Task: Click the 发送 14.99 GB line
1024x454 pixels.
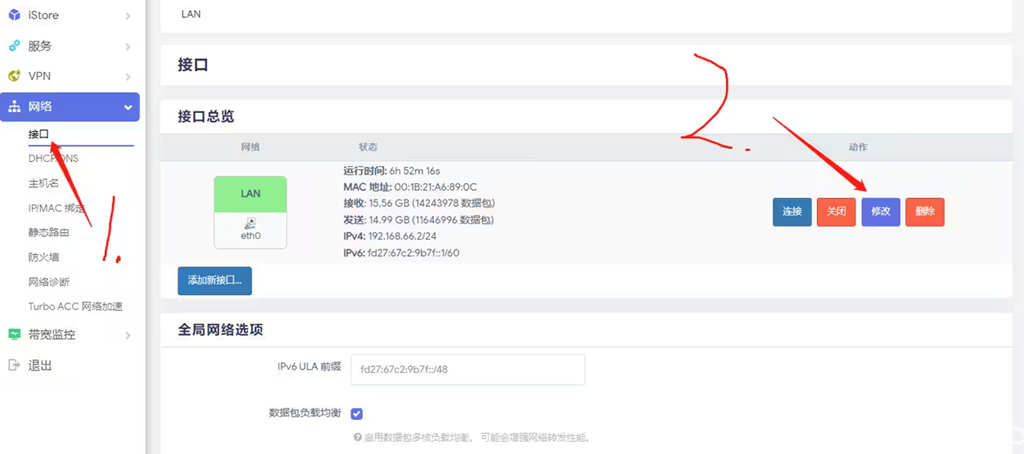Action: tap(419, 219)
